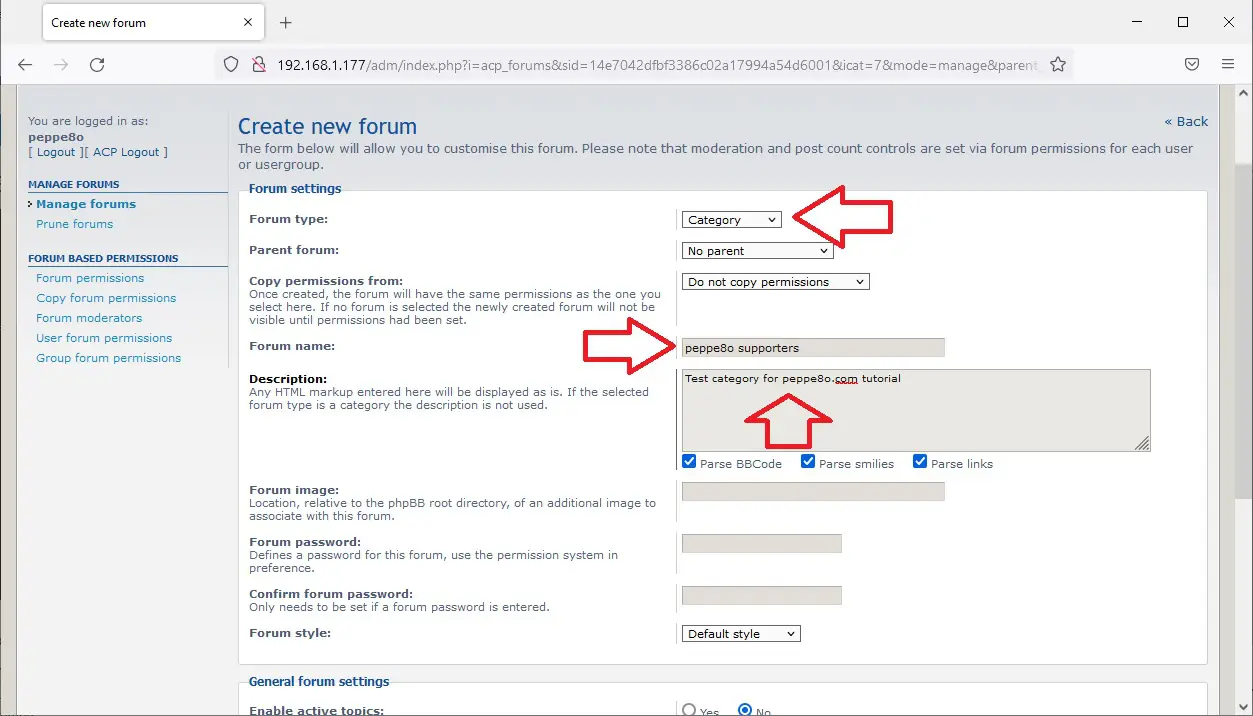Click the Forum password field
This screenshot has height=716, width=1253.
pyautogui.click(x=762, y=543)
